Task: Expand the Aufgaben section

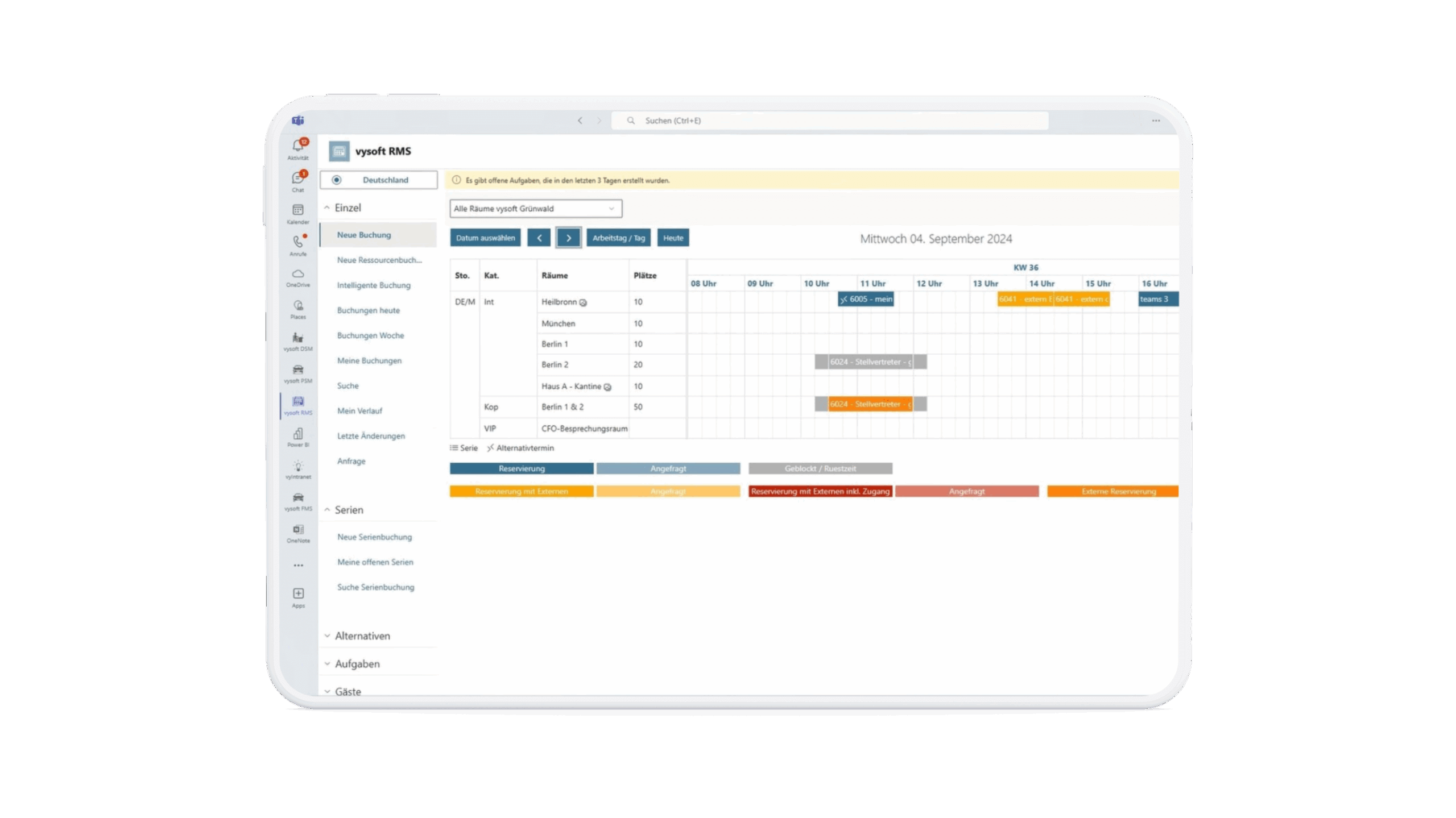Action: pos(327,664)
